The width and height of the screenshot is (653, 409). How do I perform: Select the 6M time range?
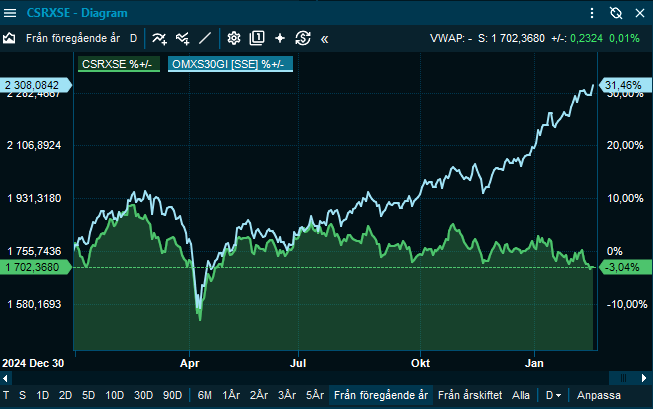tap(204, 395)
